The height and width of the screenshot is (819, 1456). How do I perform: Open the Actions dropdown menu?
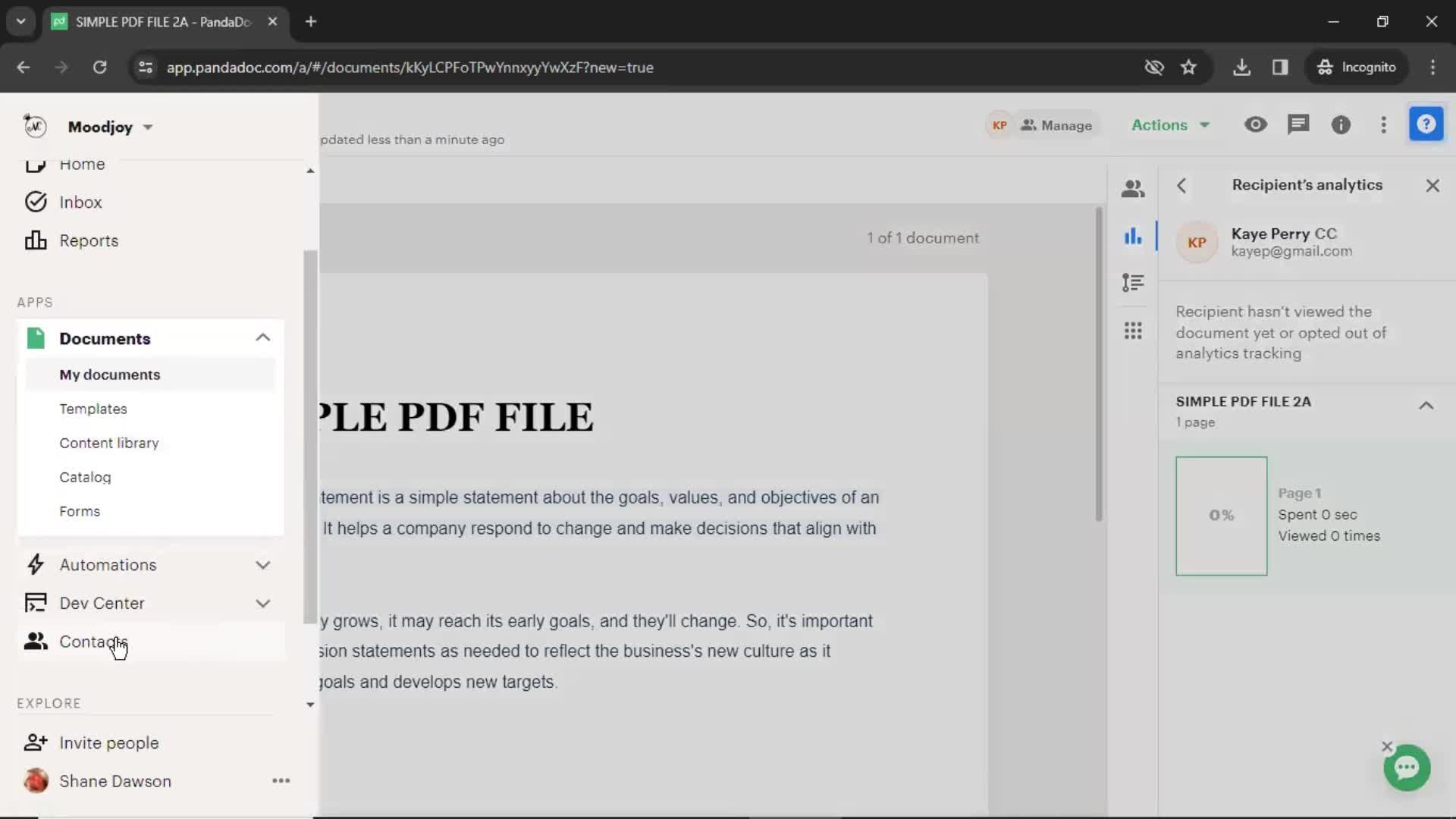click(x=1167, y=124)
